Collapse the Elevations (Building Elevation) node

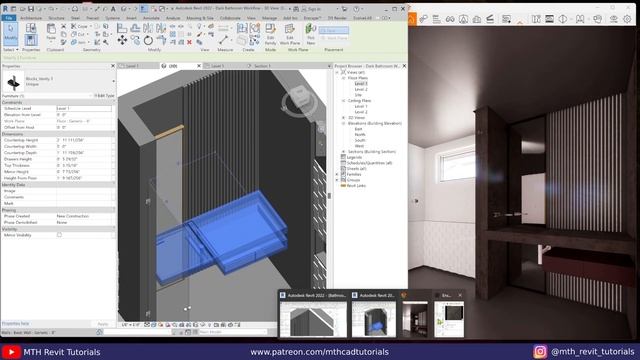[x=343, y=123]
